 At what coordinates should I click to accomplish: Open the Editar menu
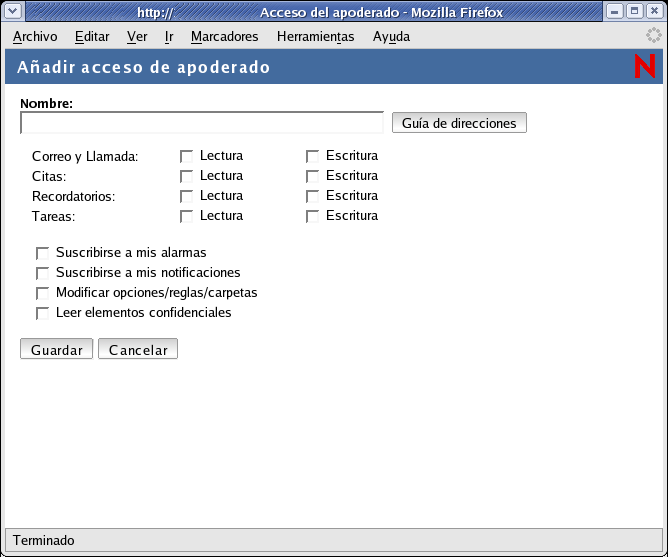[x=92, y=36]
